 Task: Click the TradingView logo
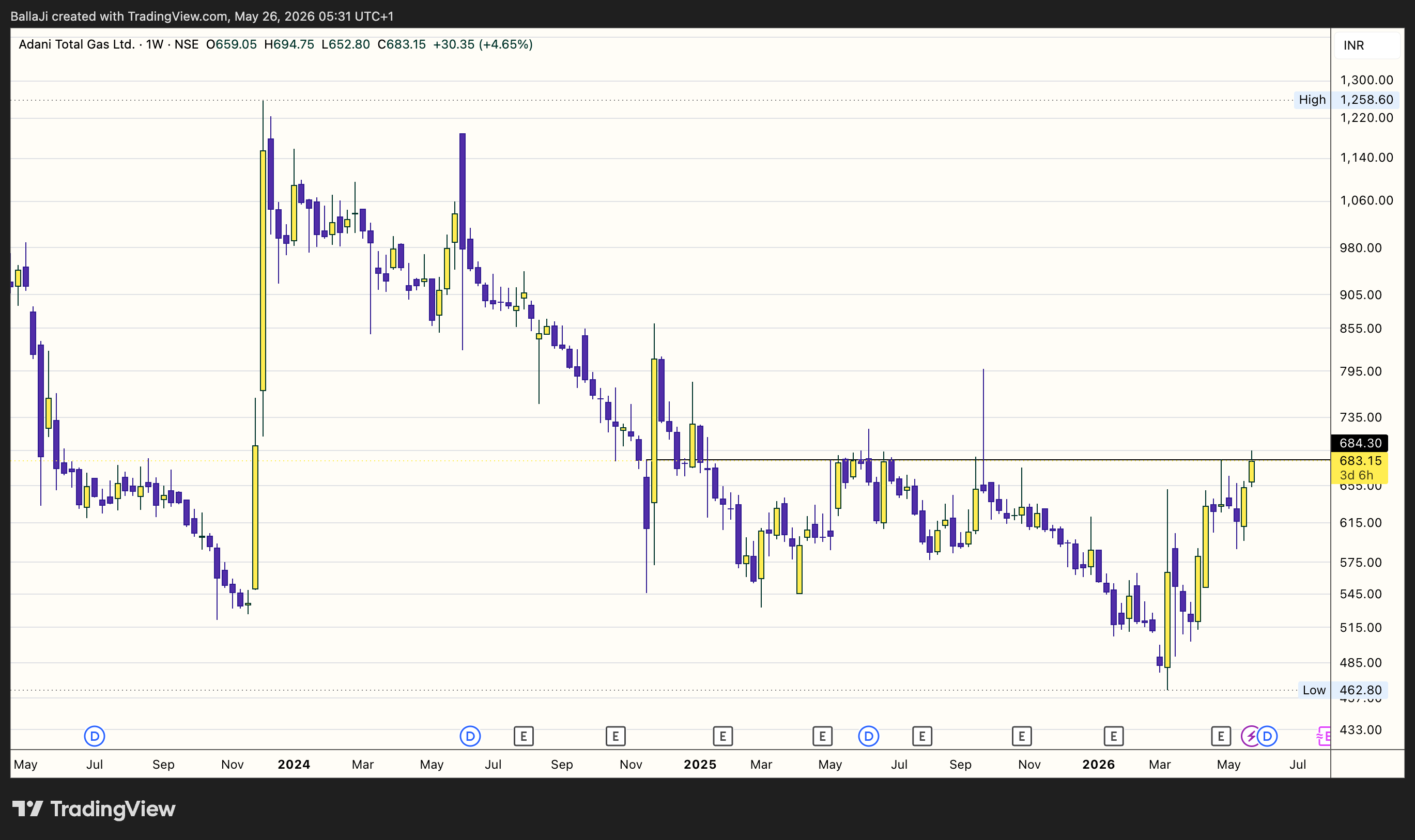click(x=94, y=809)
